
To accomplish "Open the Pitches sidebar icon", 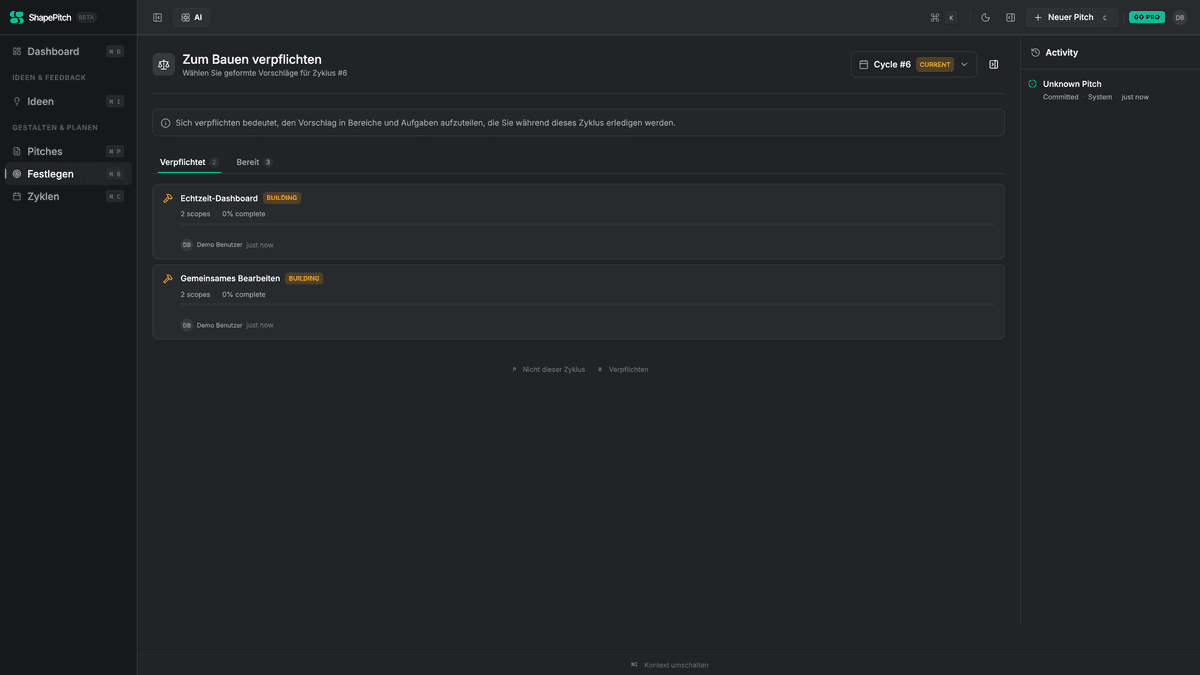I will 15,151.
